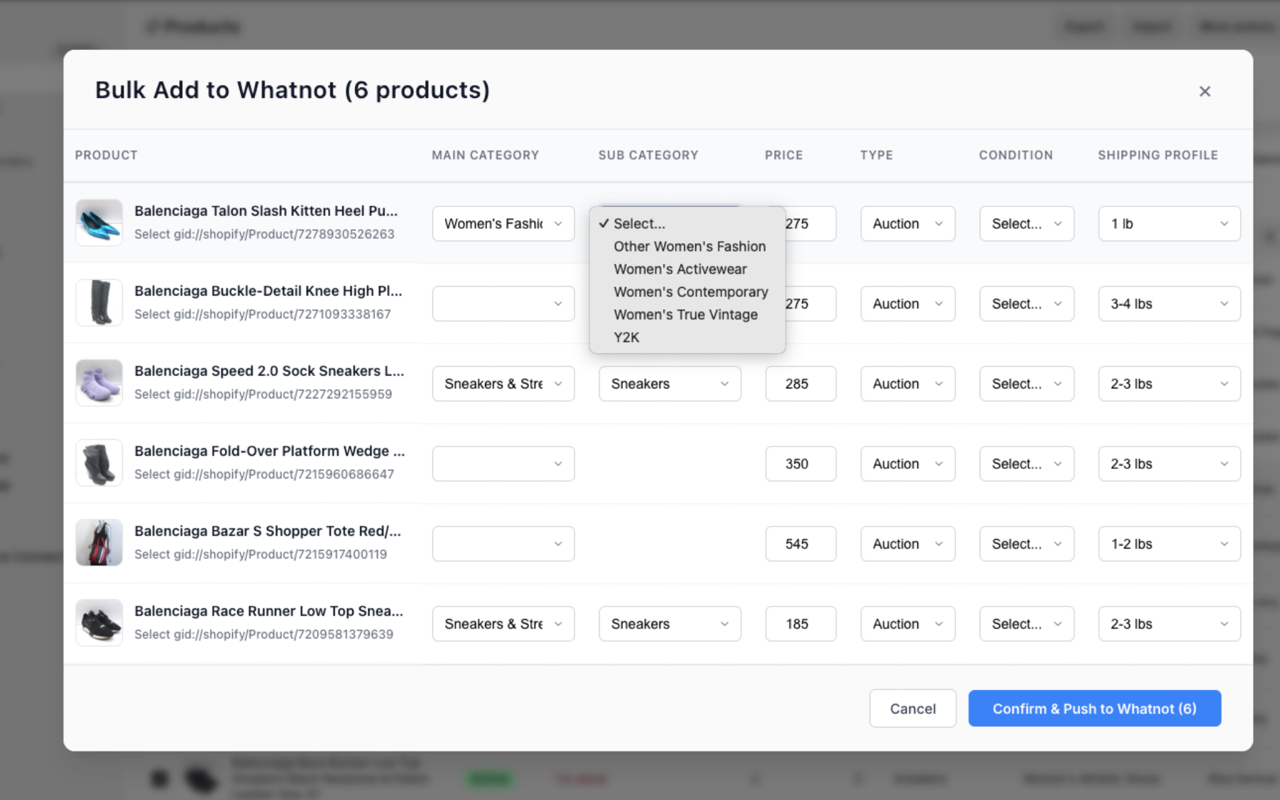The image size is (1280, 800).
Task: Cancel the bulk add dialog
Action: click(x=913, y=708)
